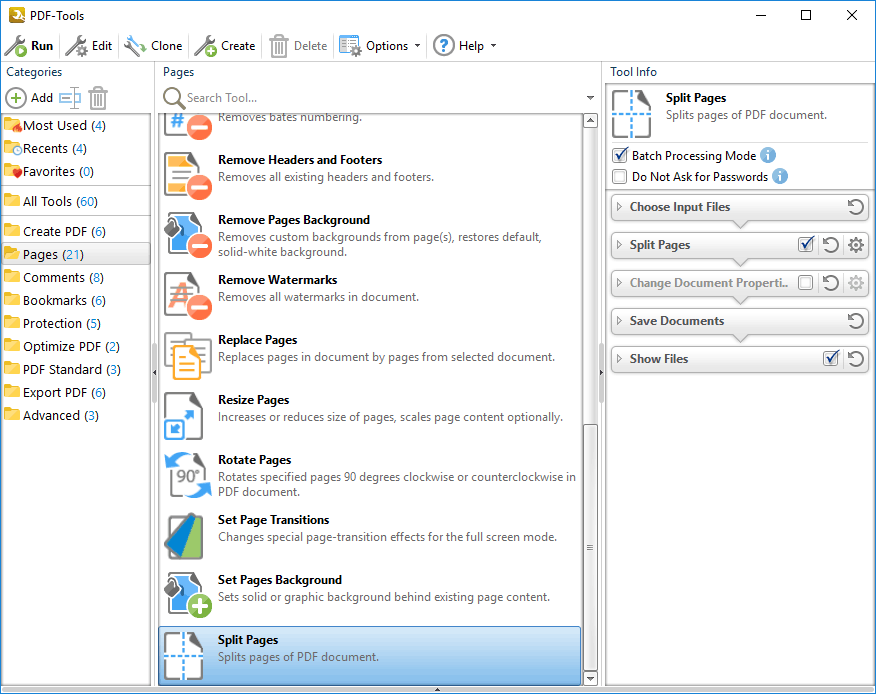Viewport: 876px width, 694px height.
Task: Click the Edit tool button
Action: click(x=89, y=46)
